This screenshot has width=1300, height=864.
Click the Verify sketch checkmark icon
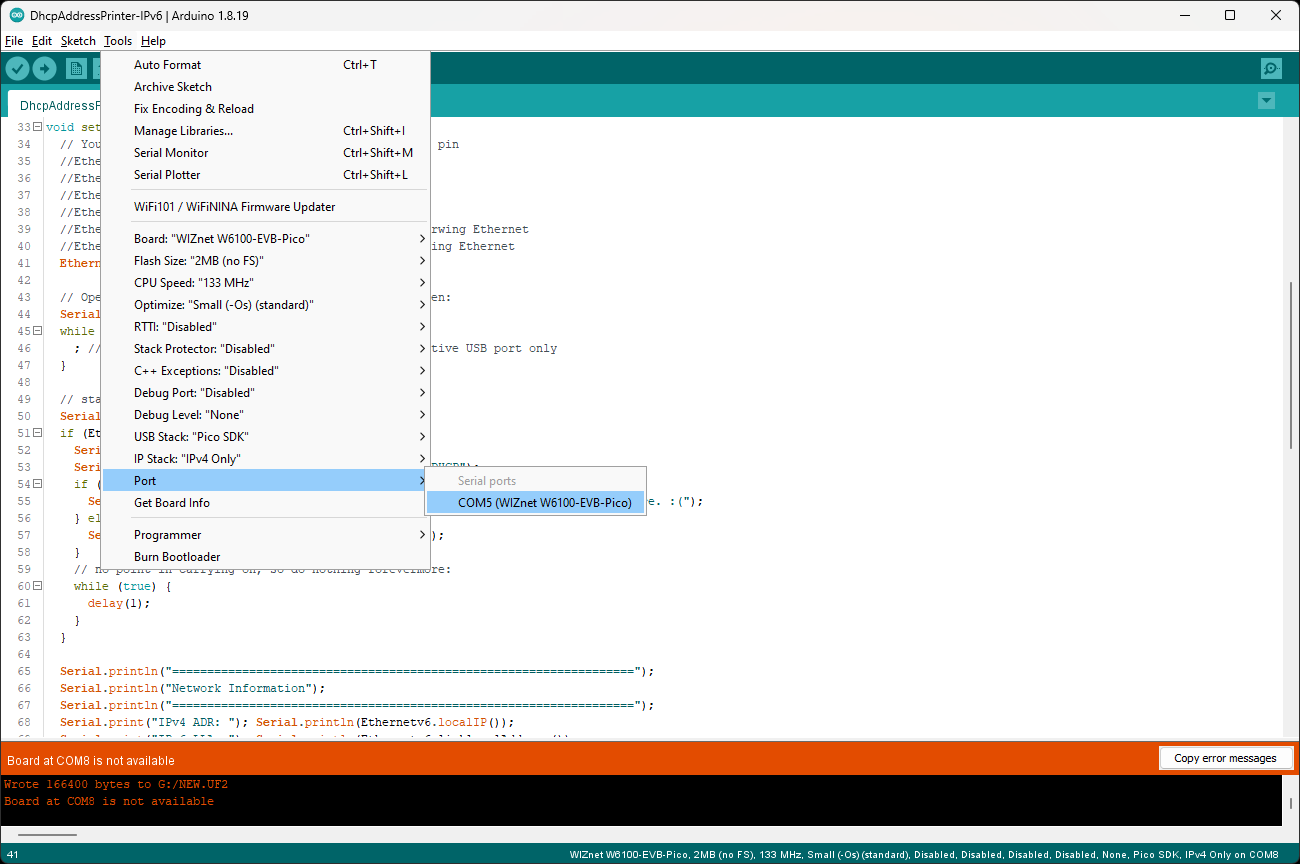[18, 68]
